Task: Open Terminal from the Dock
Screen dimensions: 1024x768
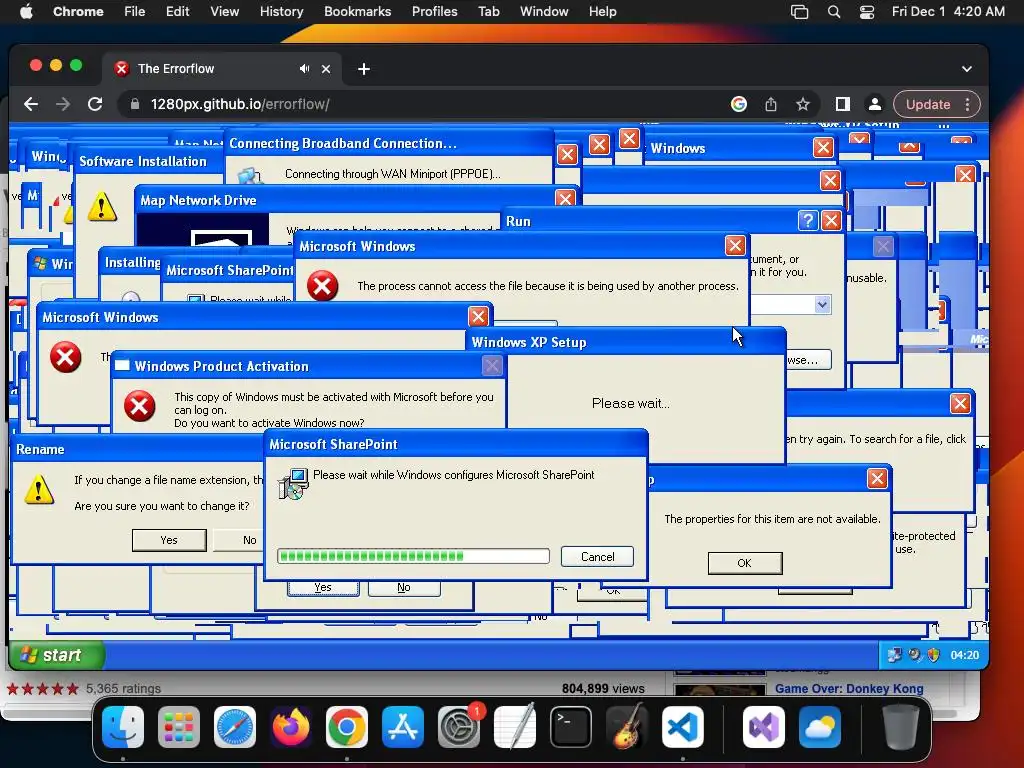Action: pyautogui.click(x=571, y=727)
